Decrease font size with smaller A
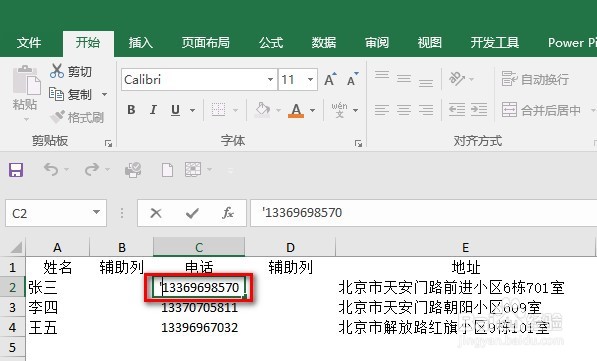Image resolution: width=597 pixels, height=361 pixels. pyautogui.click(x=353, y=79)
